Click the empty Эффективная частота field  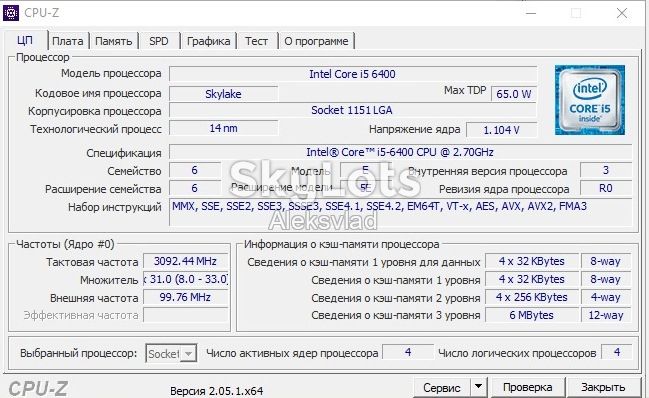185,315
